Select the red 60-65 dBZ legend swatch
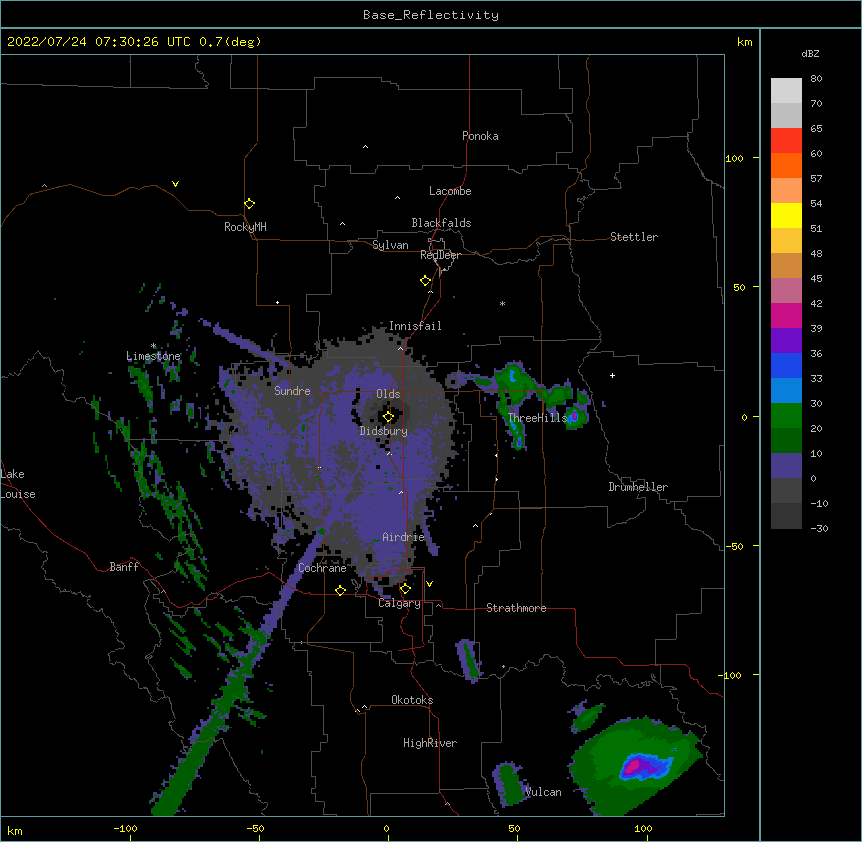Screen dimensions: 862x842 coord(786,141)
